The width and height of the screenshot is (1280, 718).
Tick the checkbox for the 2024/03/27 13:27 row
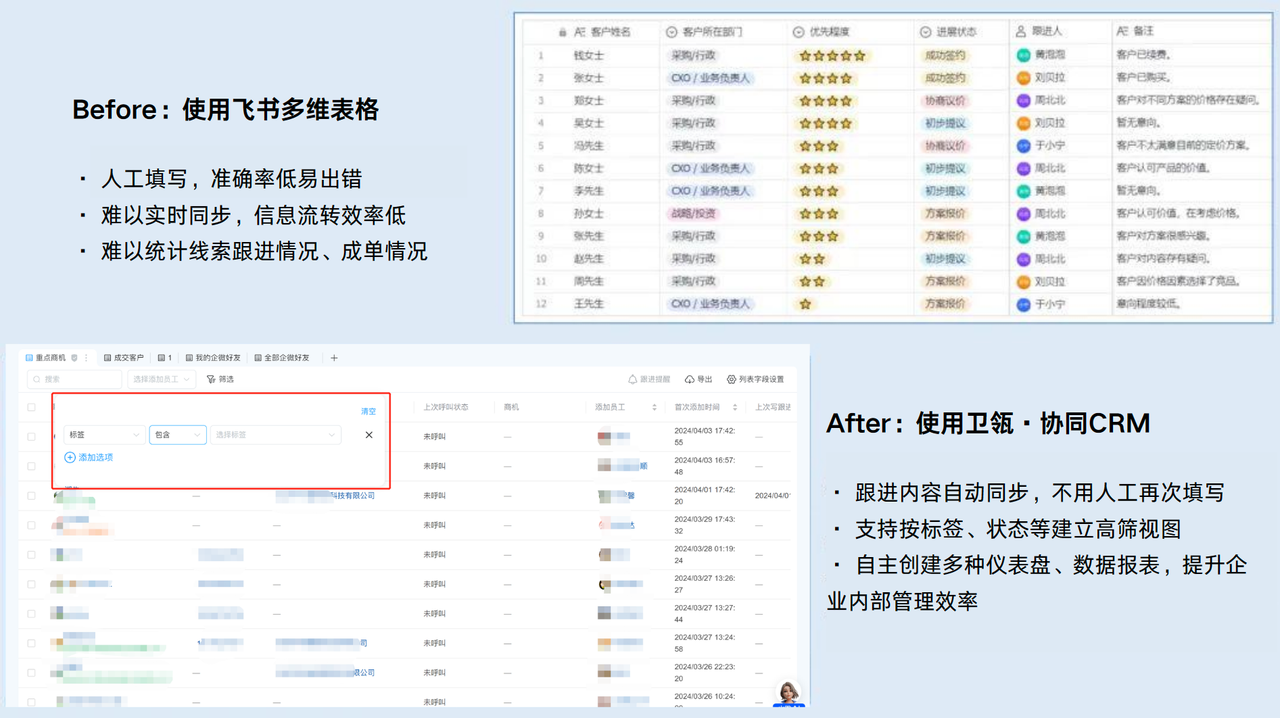(32, 613)
